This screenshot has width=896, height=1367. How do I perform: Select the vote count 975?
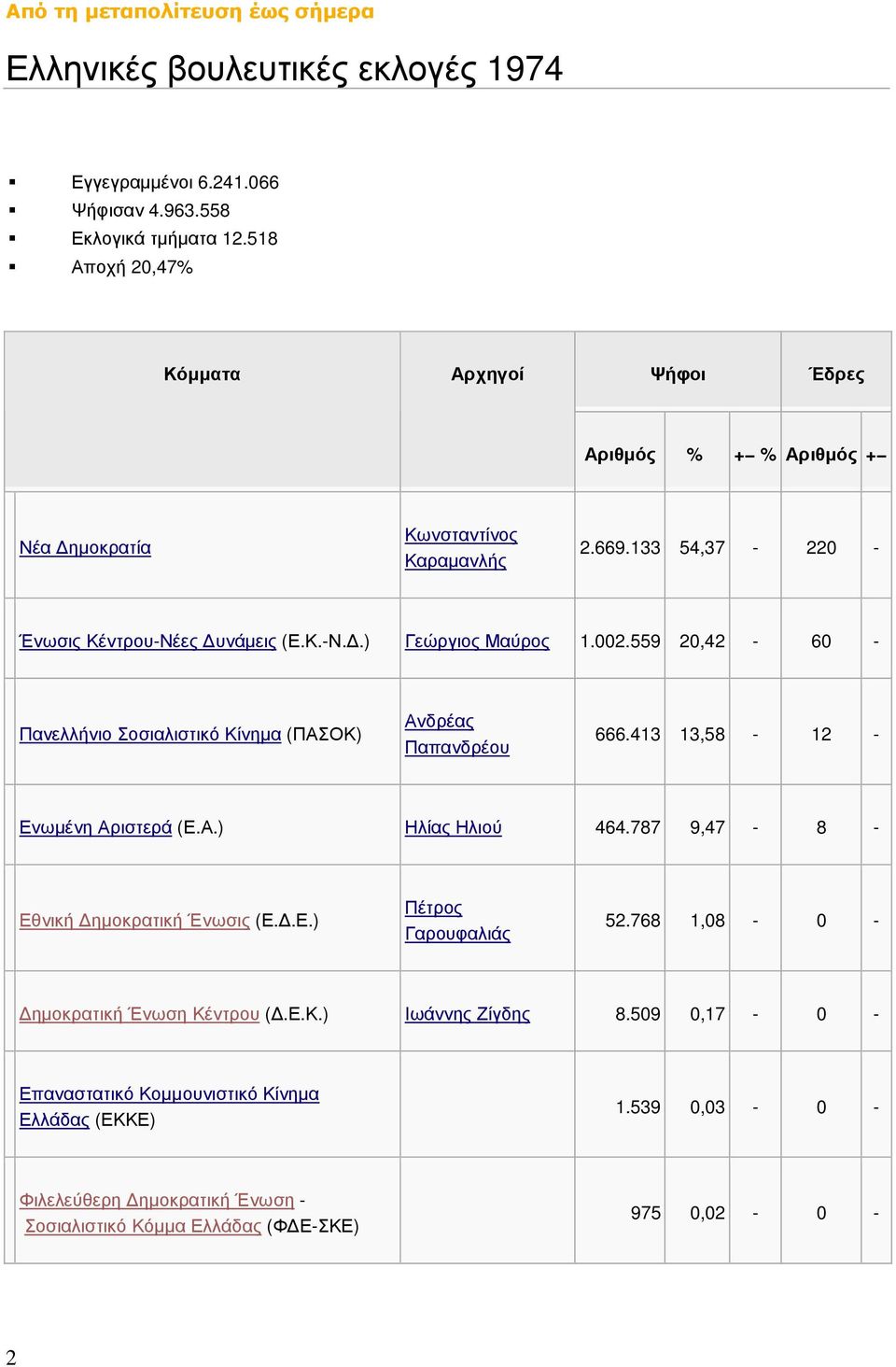pos(646,1214)
